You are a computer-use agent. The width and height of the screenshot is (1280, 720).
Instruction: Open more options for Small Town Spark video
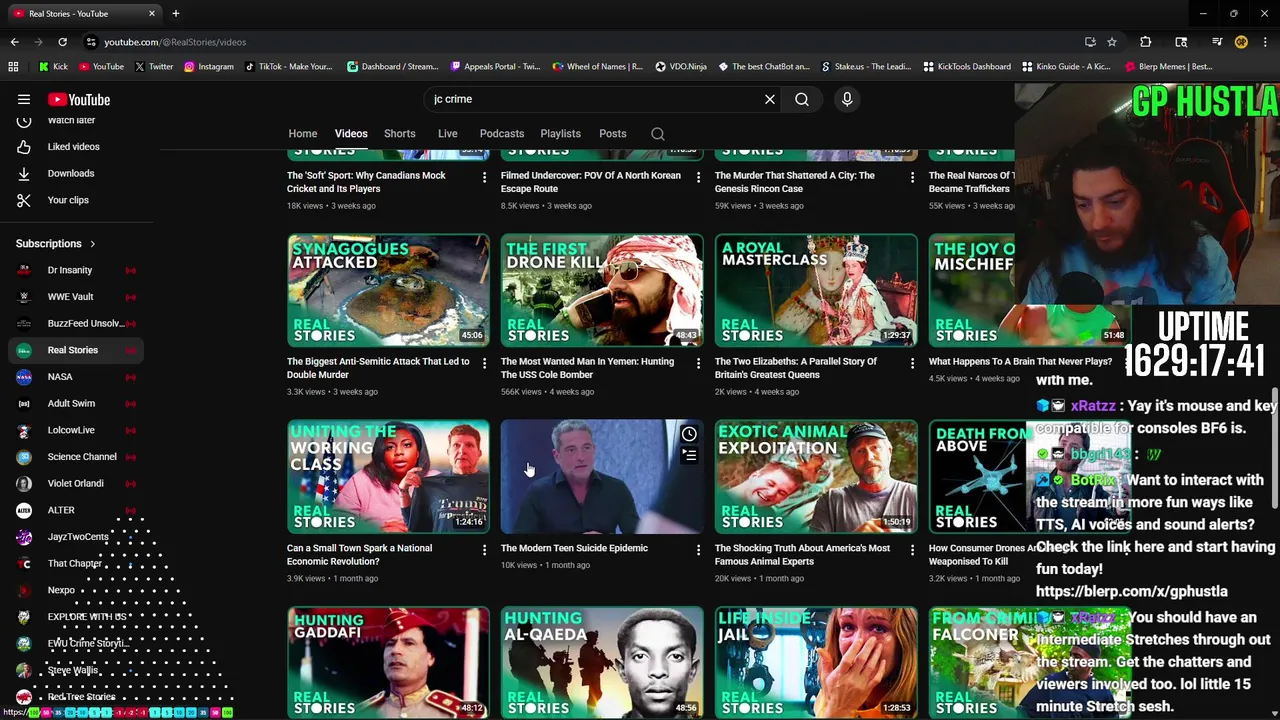click(484, 550)
